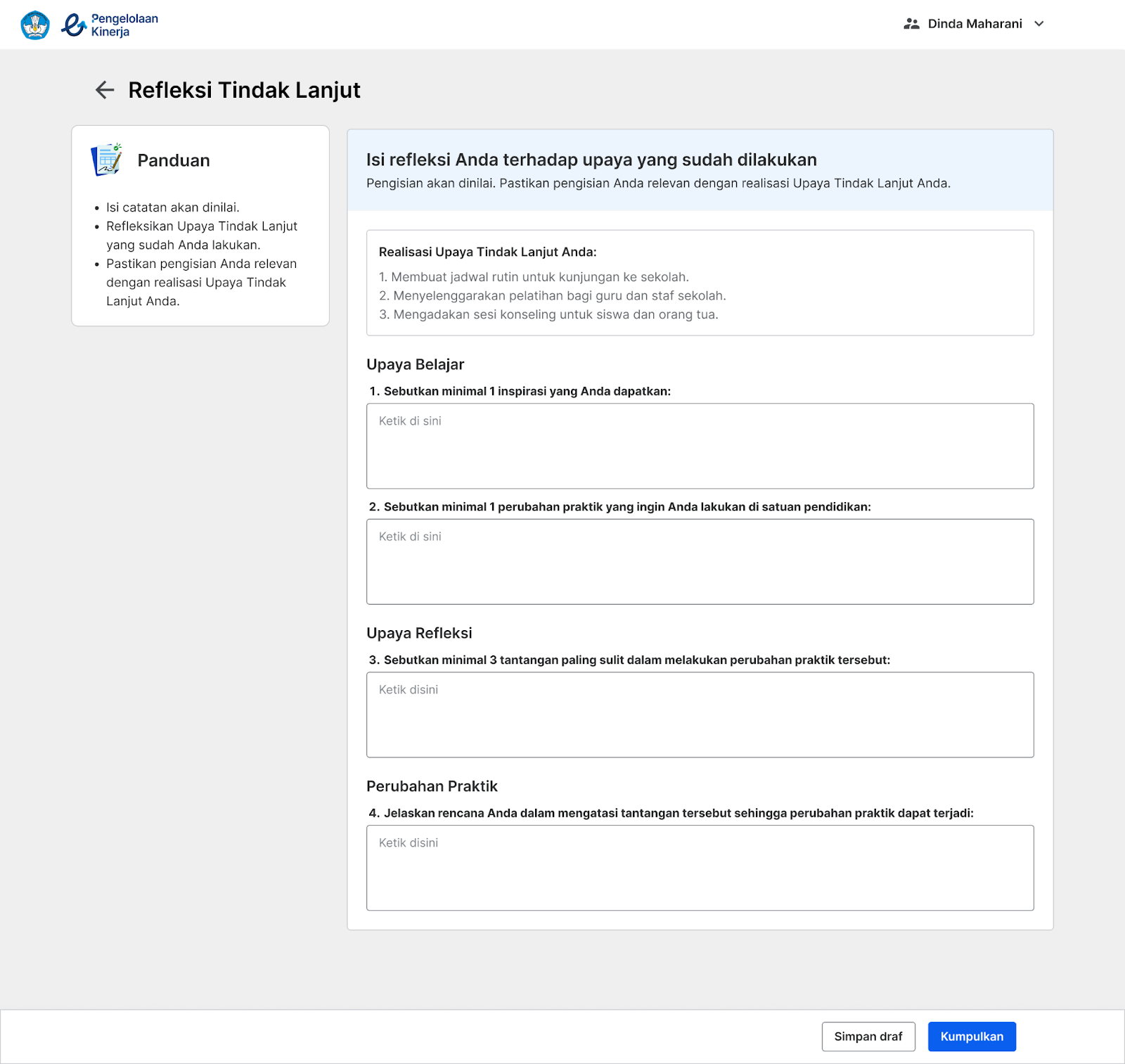Go back using the arrow icon
The image size is (1125, 1064).
(105, 90)
